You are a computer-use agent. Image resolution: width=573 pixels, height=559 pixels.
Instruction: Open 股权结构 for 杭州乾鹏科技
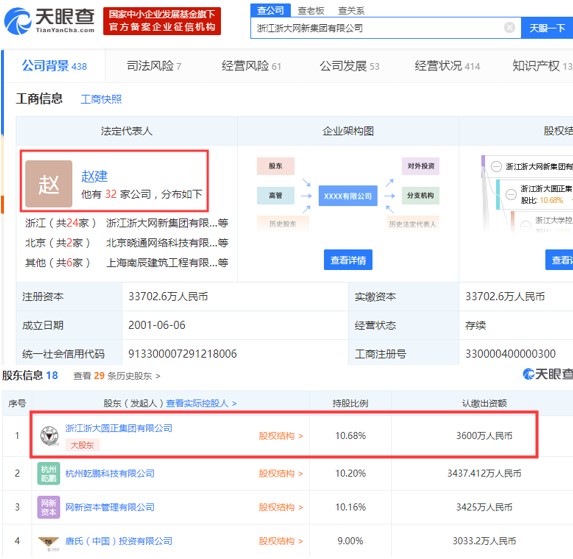coord(281,474)
